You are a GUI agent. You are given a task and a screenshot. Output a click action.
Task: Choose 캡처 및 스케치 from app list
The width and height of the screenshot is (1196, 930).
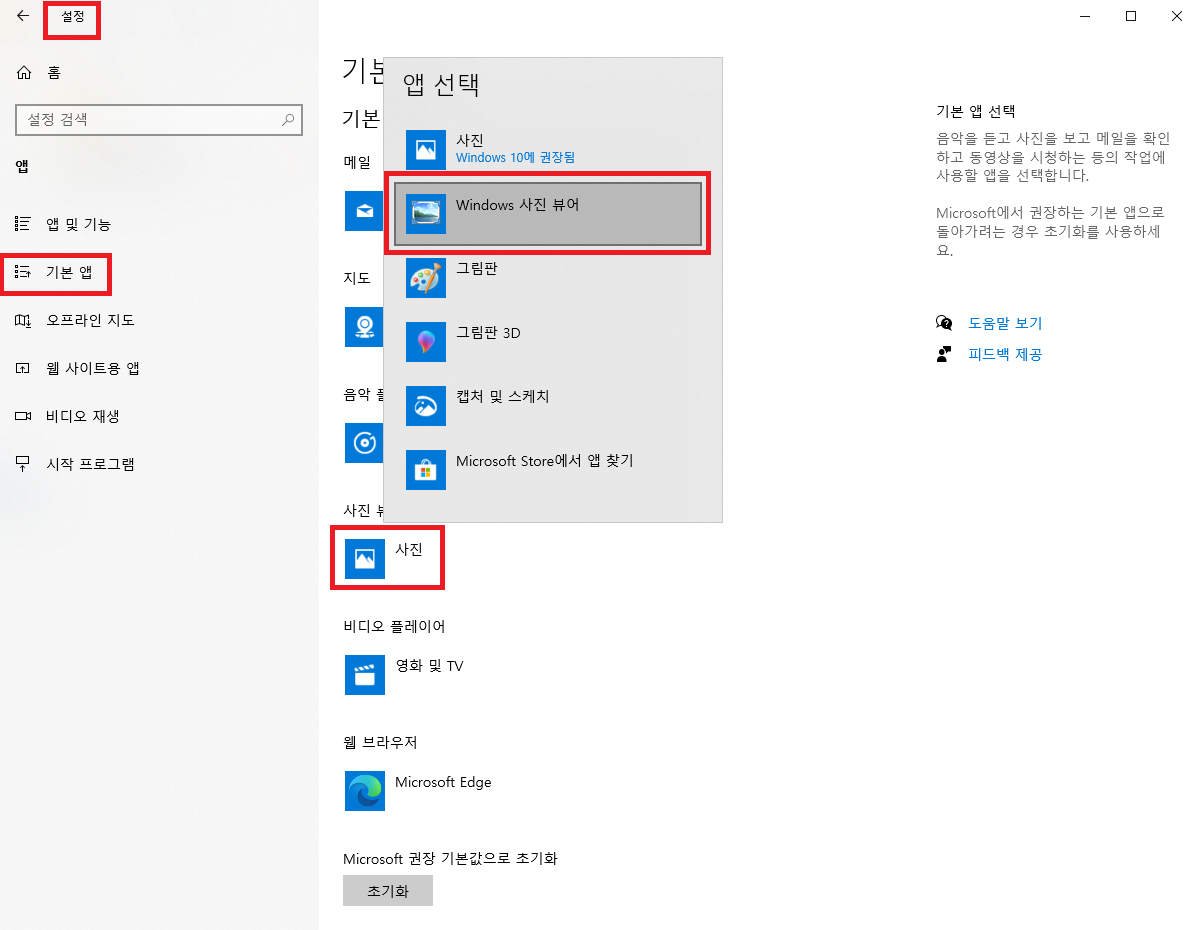(548, 406)
